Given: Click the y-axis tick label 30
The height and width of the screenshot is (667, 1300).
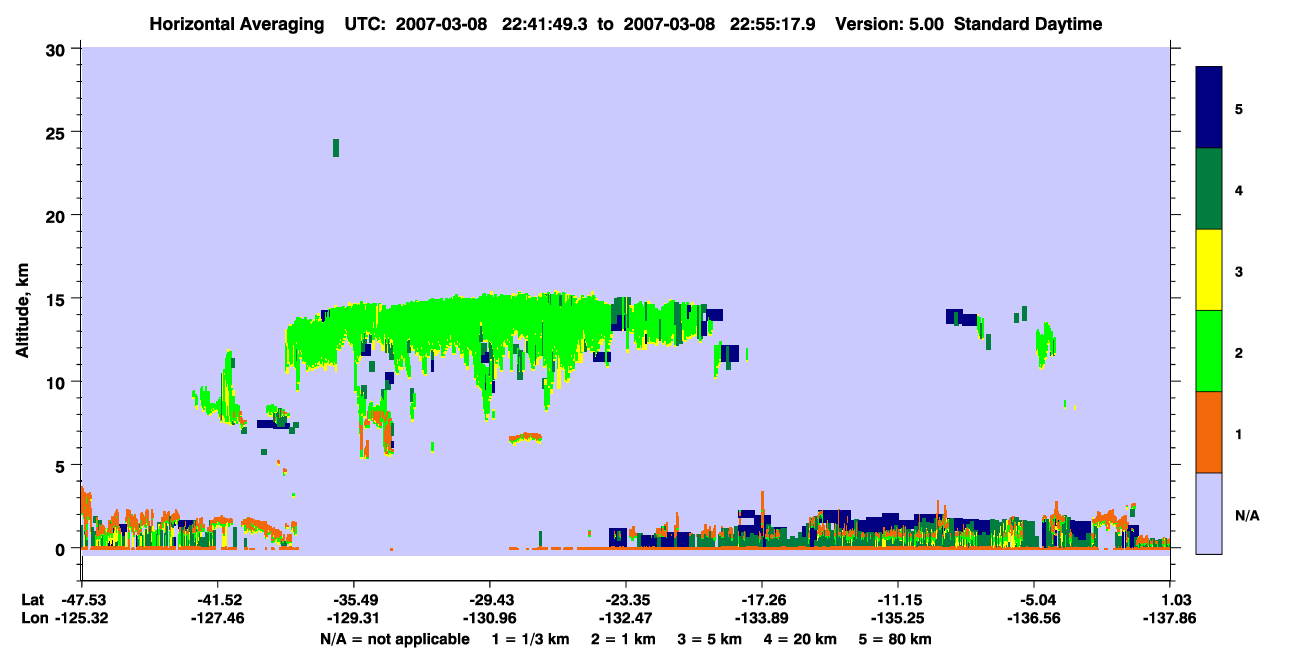Looking at the screenshot, I should [x=58, y=49].
